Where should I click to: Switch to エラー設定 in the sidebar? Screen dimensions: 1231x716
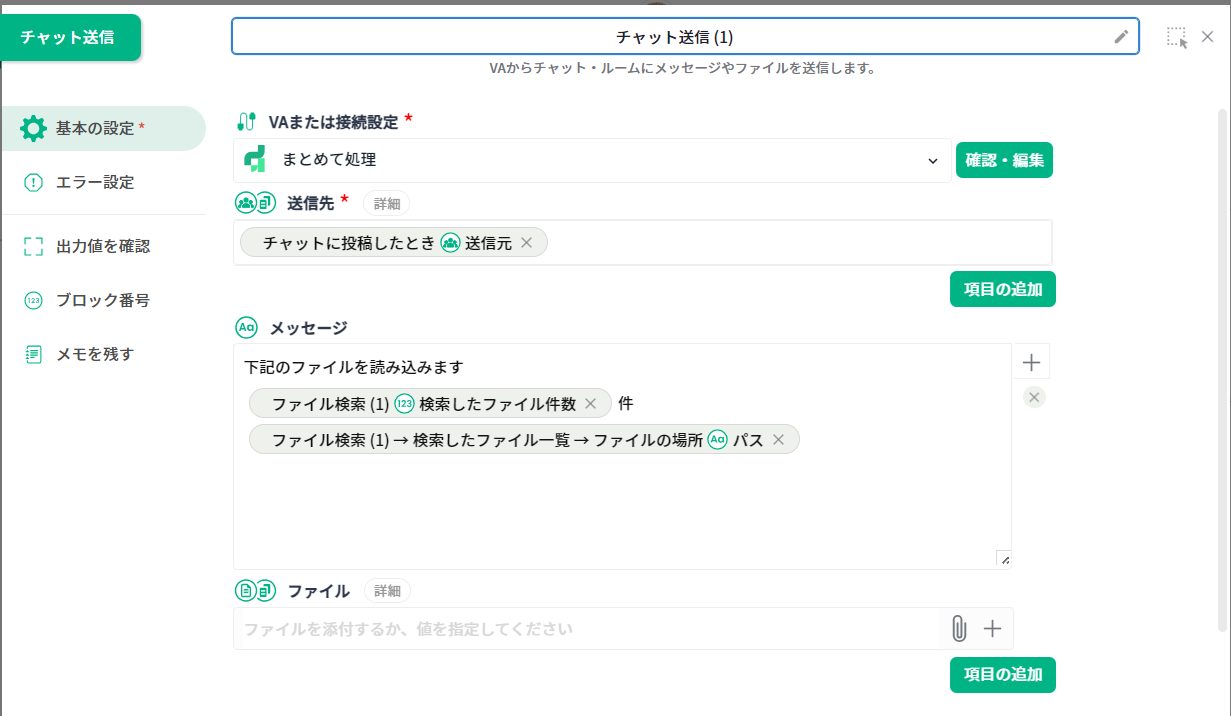point(95,182)
